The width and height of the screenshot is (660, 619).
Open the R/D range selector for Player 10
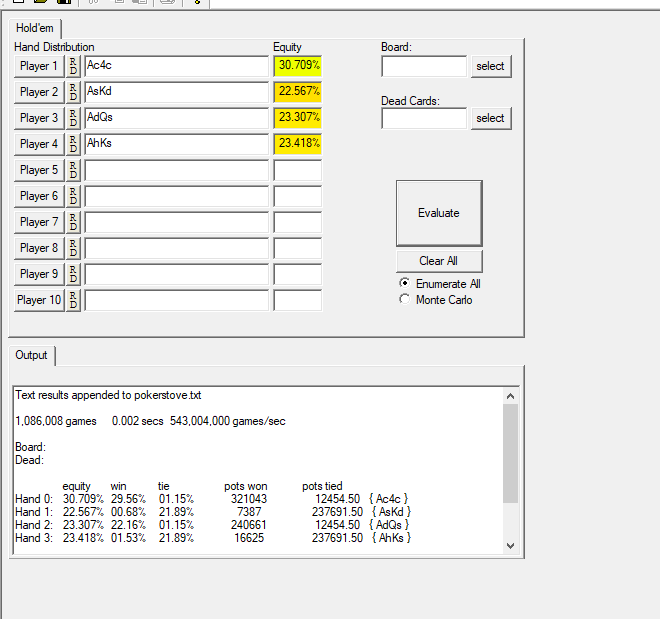tap(73, 300)
